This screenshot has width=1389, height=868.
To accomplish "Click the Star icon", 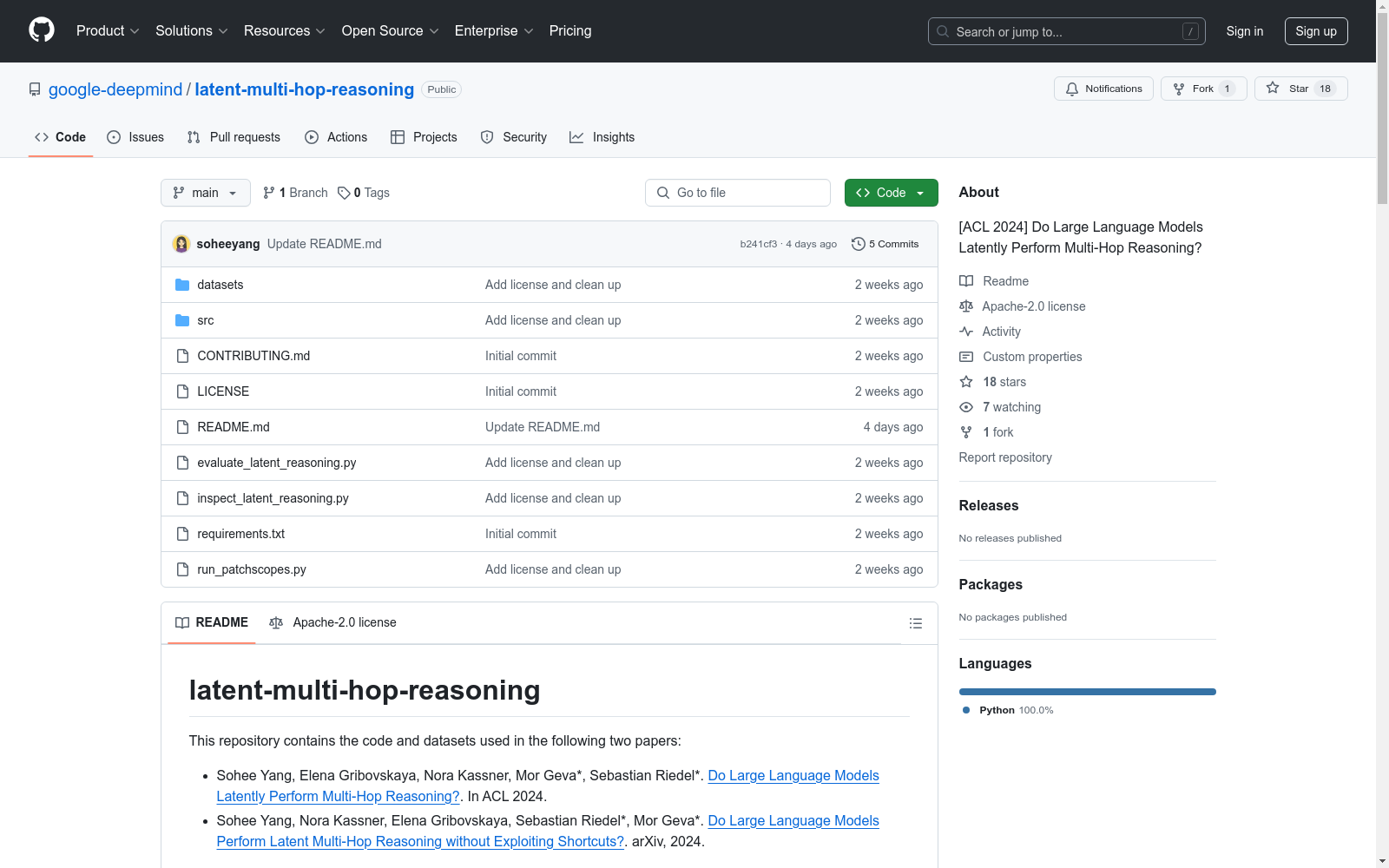I will click(1273, 88).
